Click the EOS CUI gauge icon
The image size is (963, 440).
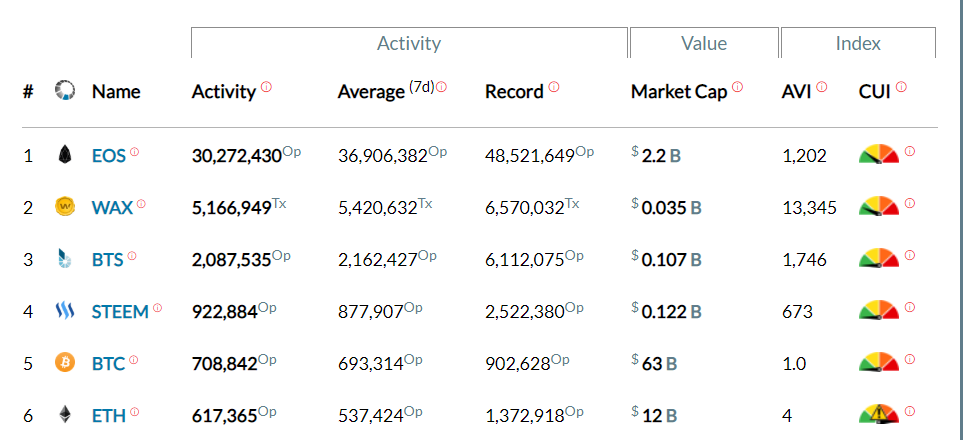[878, 155]
